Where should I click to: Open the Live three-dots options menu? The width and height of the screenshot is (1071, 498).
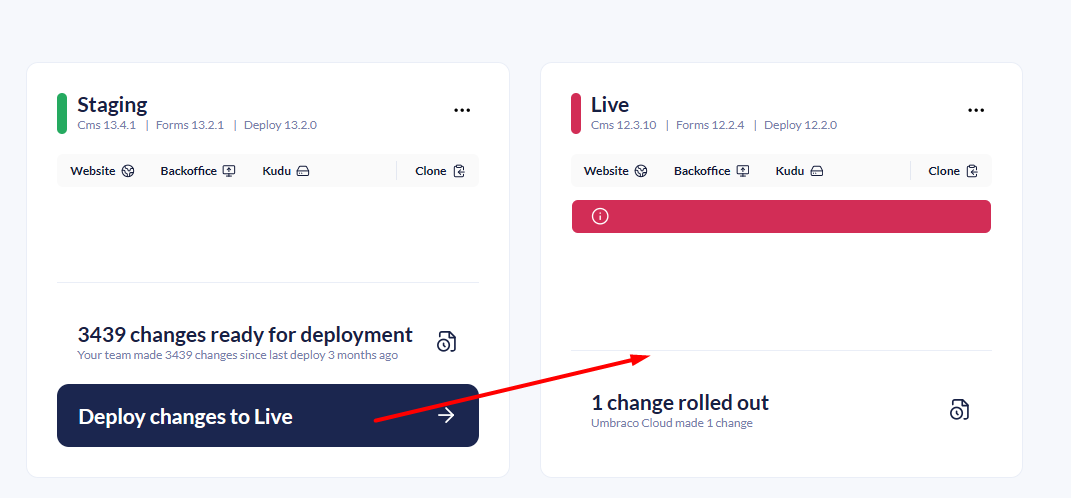[x=976, y=111]
